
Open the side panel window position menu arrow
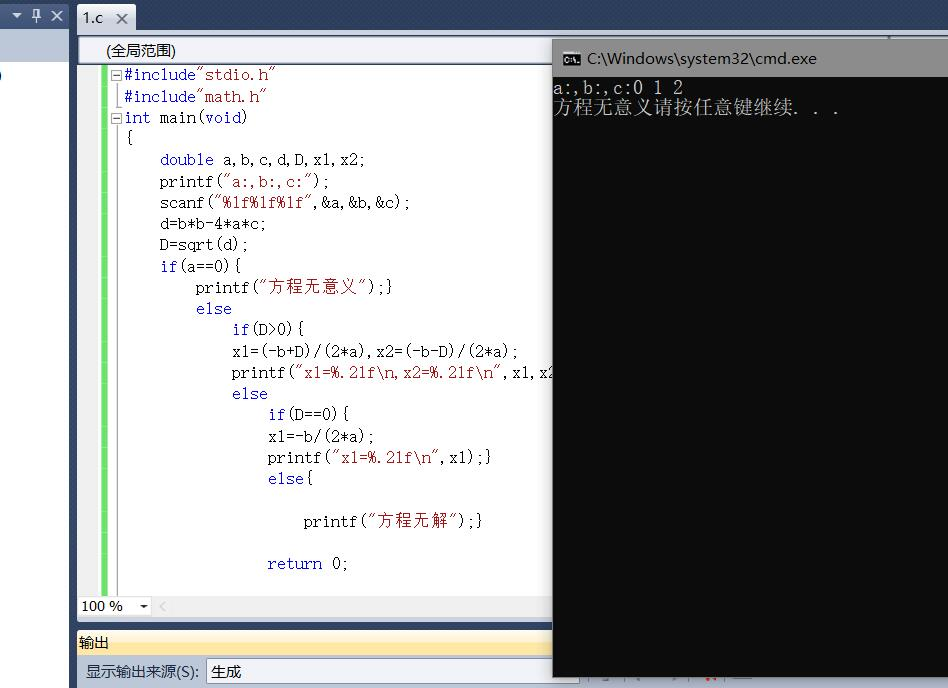[x=16, y=16]
